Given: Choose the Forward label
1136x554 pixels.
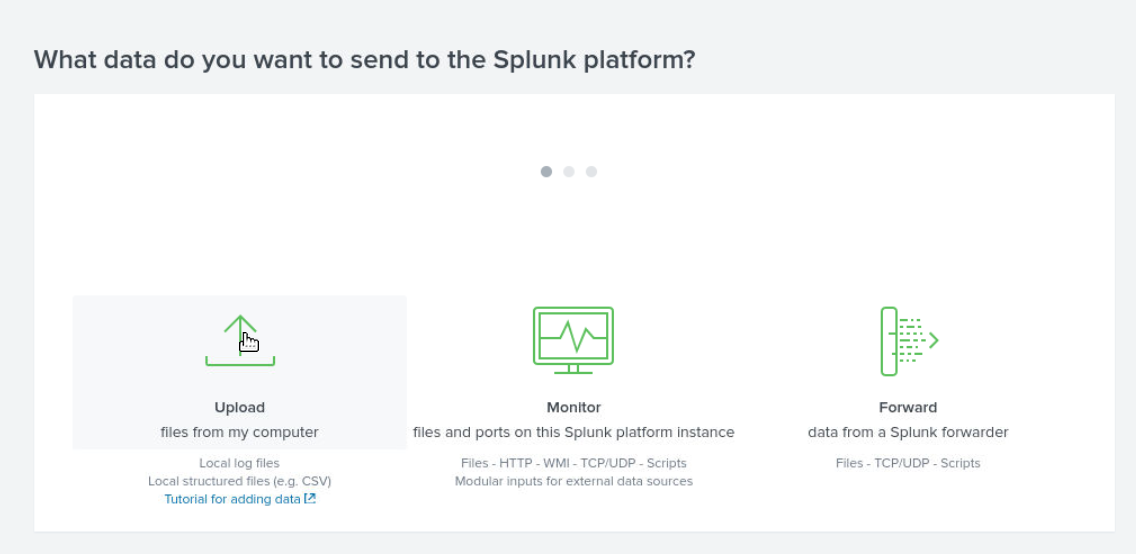Looking at the screenshot, I should [908, 408].
